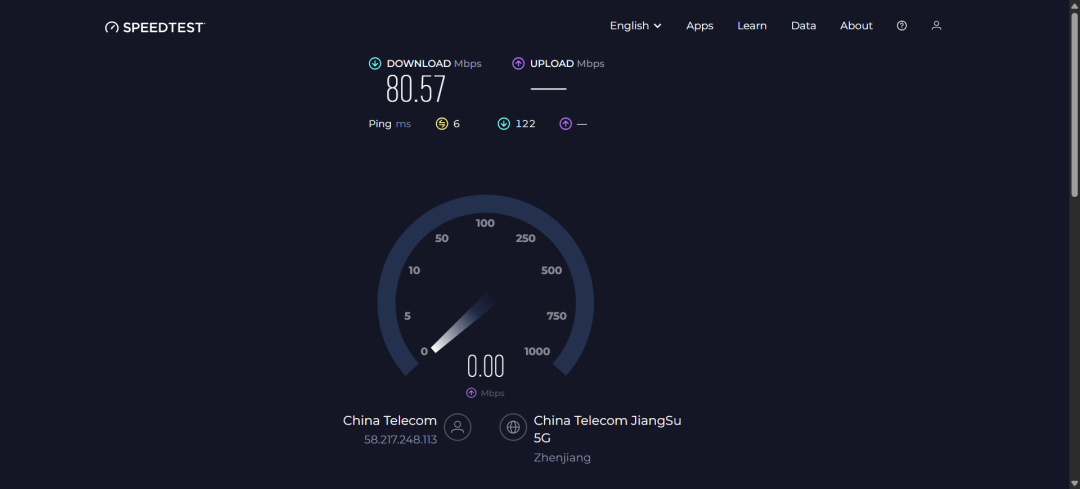
Task: Click the upload icon under the gauge
Action: click(471, 393)
